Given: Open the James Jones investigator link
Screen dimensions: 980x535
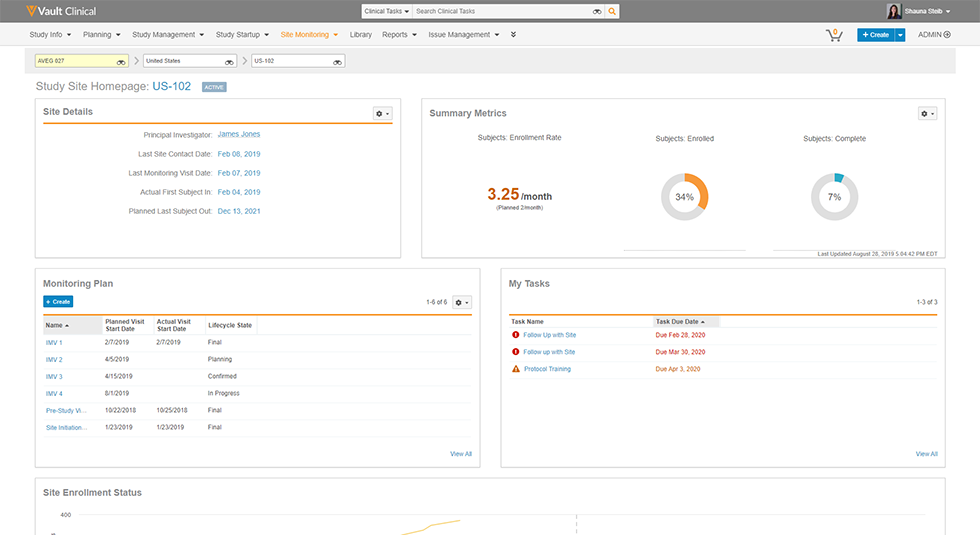Looking at the screenshot, I should point(239,134).
